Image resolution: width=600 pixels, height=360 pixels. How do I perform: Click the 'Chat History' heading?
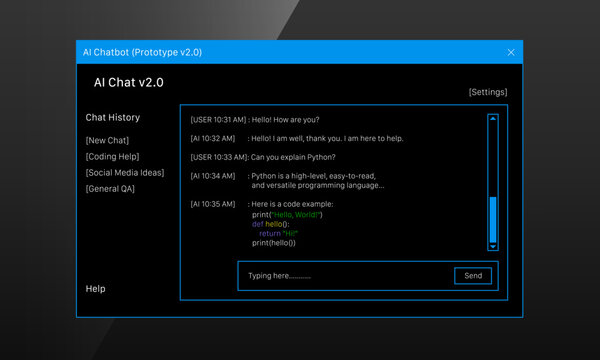point(113,117)
